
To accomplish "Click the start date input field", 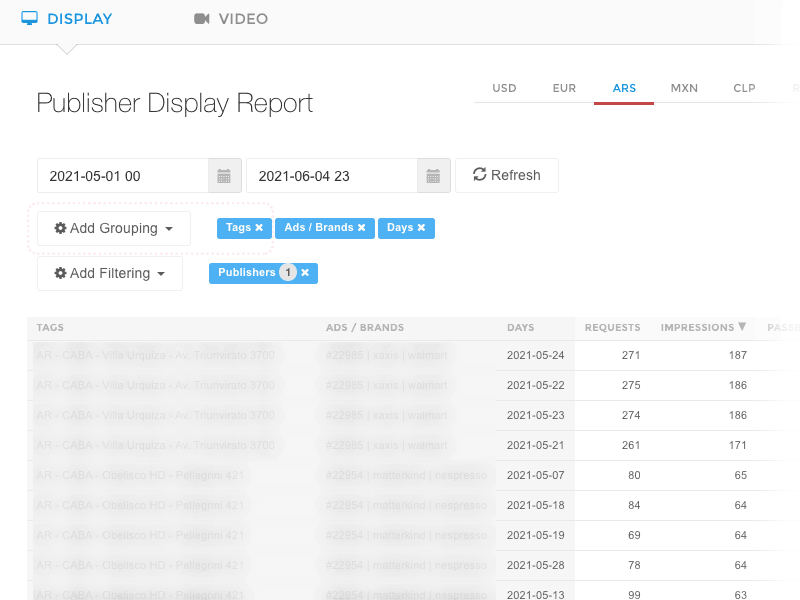I will tap(123, 176).
